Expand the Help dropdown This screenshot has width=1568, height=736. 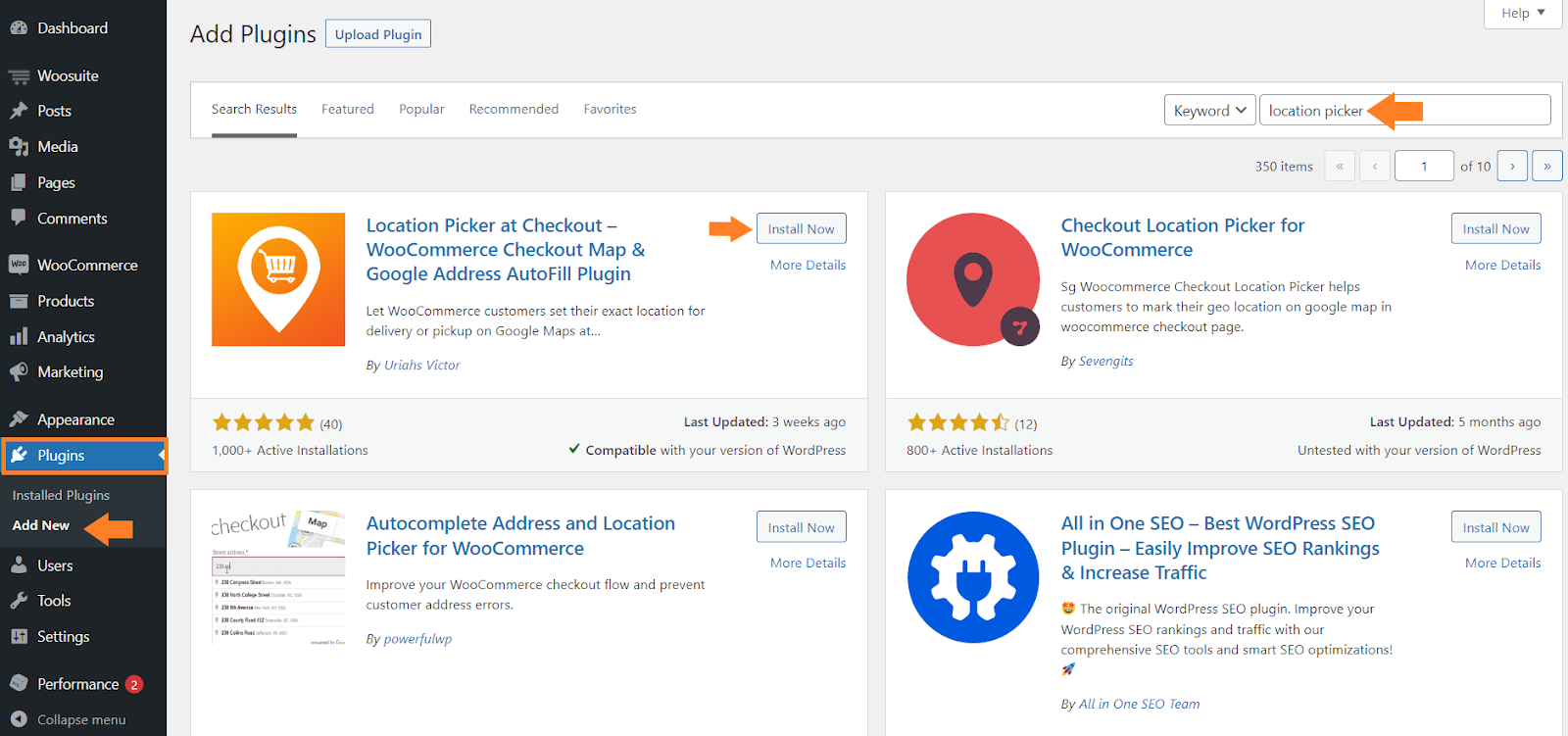click(1523, 13)
